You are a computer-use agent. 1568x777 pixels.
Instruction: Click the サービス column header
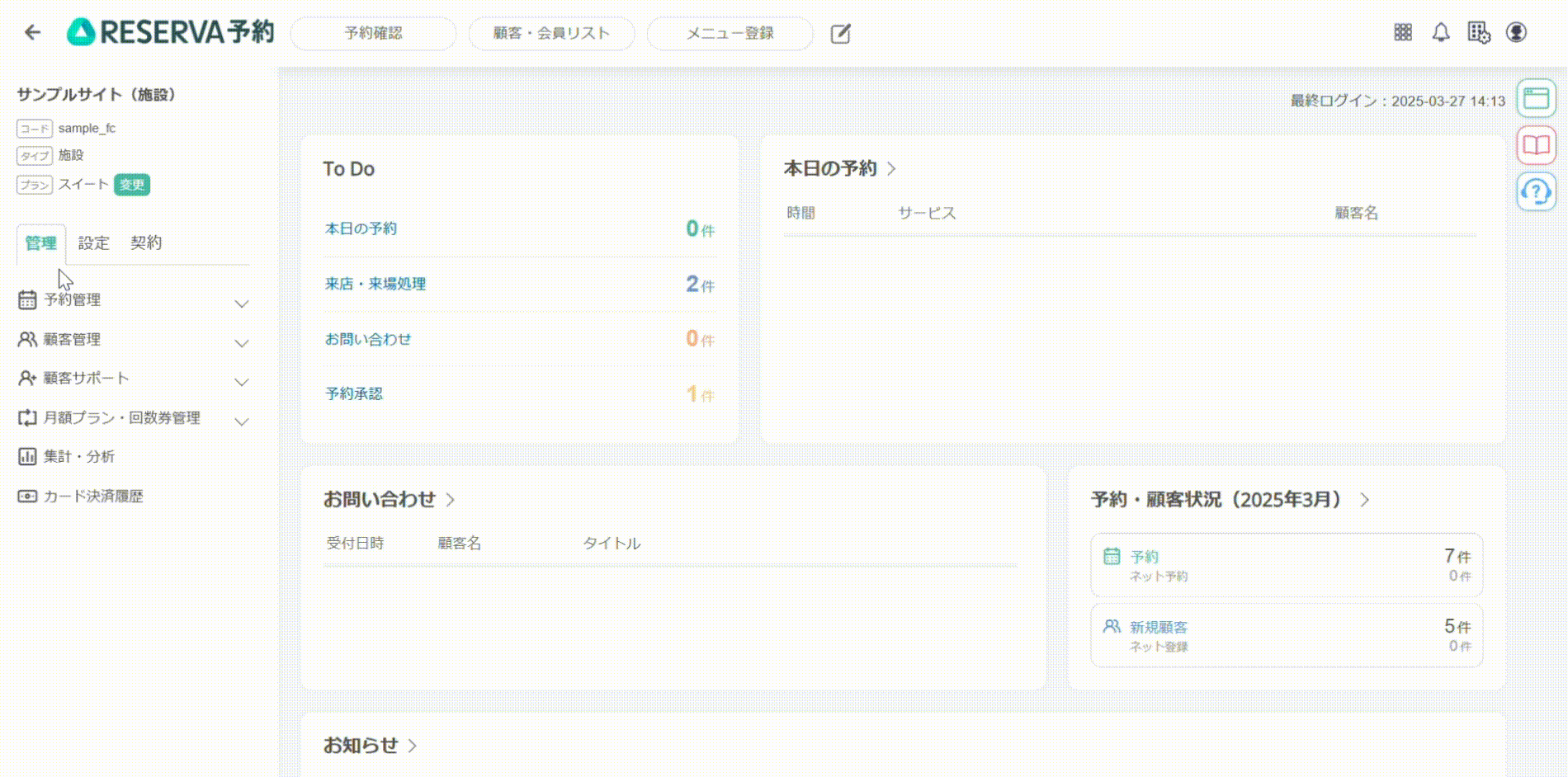927,213
